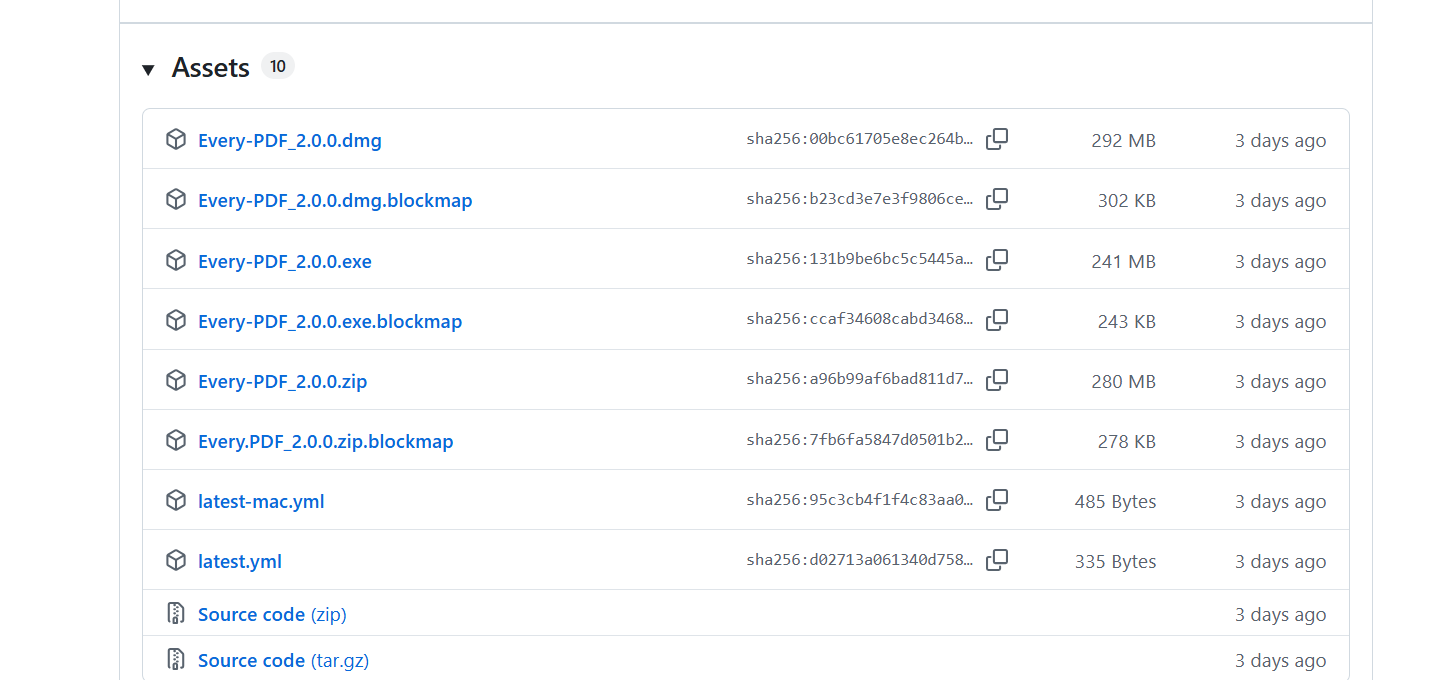Copy the sha256 hash of latest-mac.yml

(x=997, y=500)
